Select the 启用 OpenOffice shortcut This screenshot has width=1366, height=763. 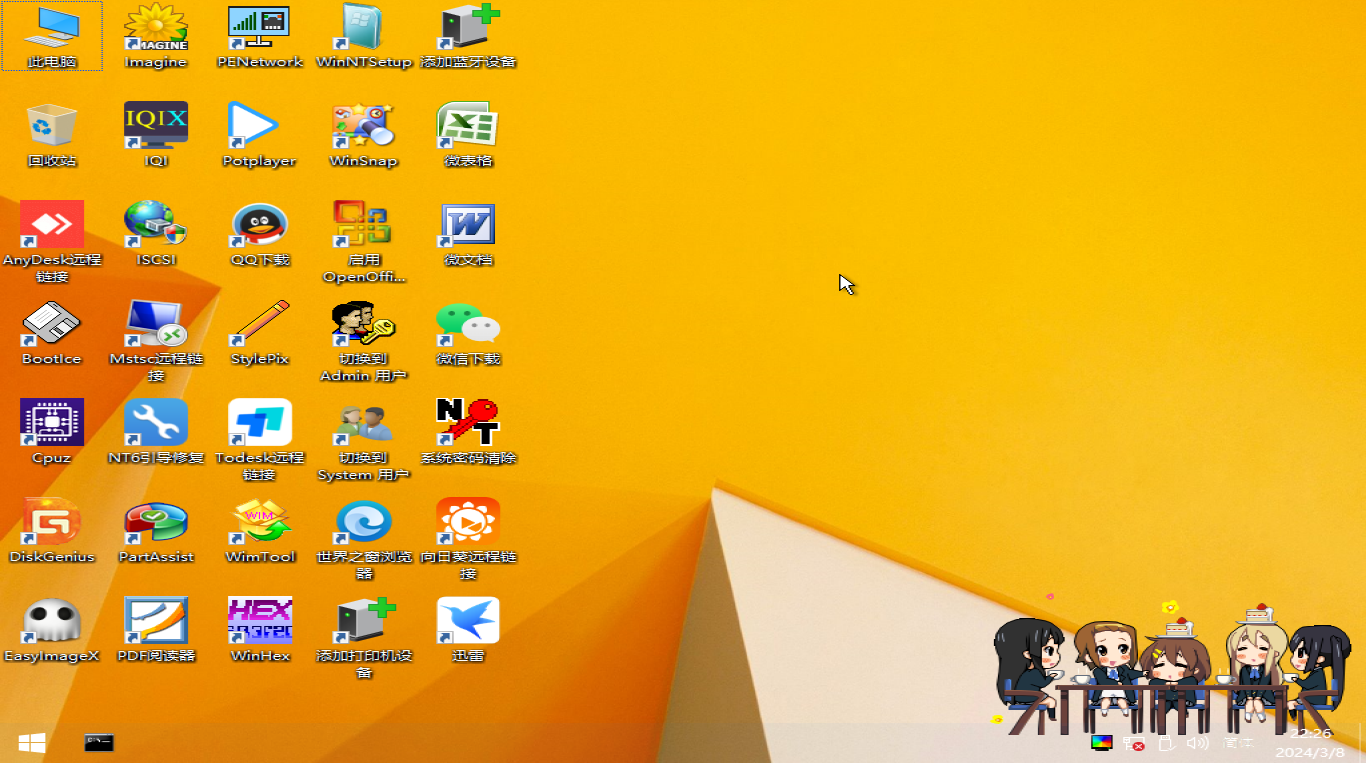point(364,242)
